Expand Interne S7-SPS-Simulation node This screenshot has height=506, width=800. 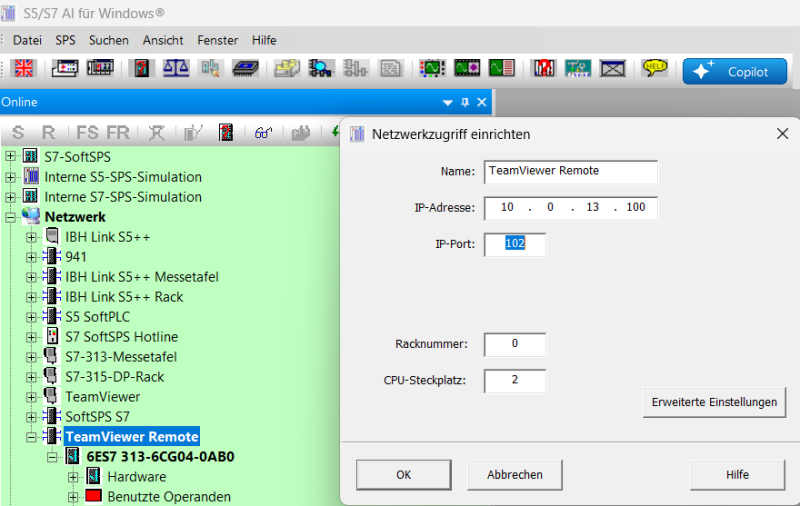tap(10, 197)
